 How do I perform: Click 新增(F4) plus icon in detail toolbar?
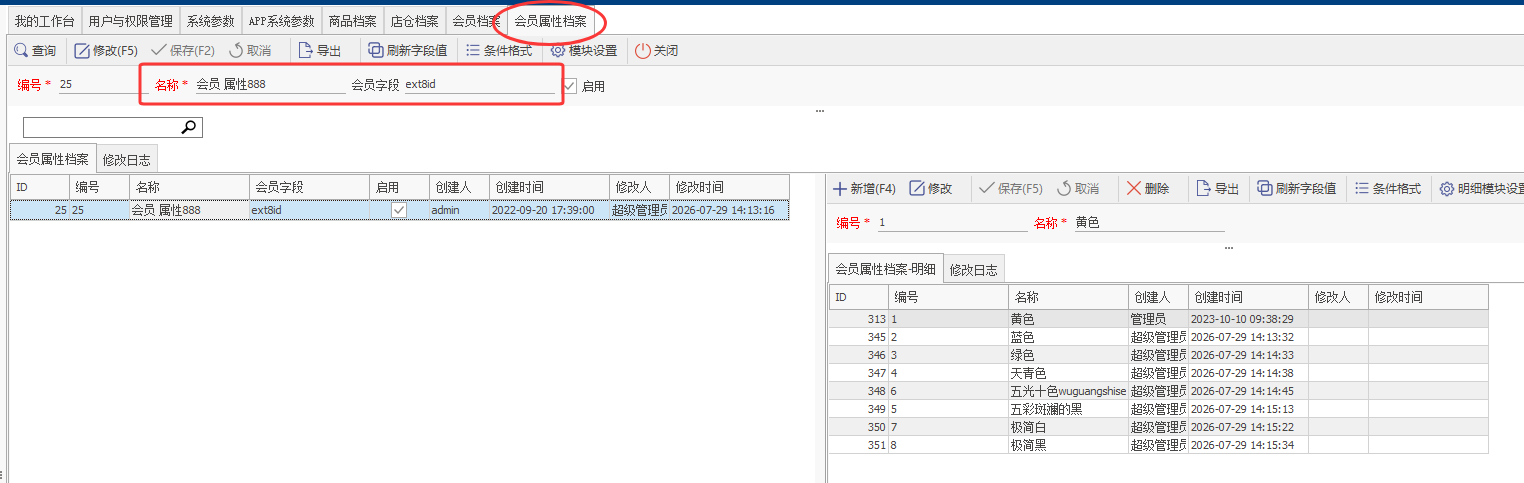[840, 188]
